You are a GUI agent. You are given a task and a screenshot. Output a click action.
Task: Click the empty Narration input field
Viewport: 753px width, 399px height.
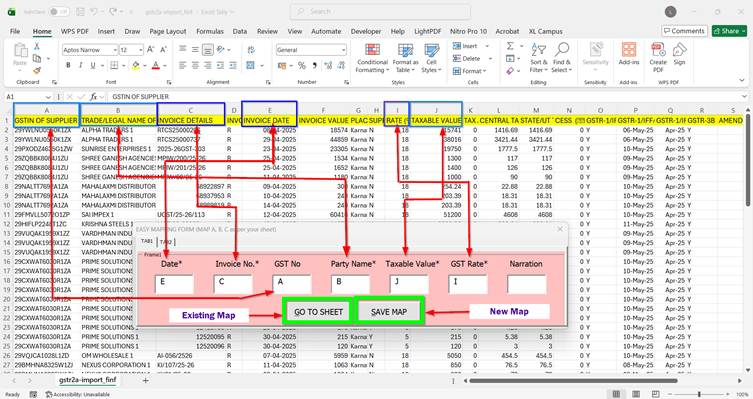point(526,284)
